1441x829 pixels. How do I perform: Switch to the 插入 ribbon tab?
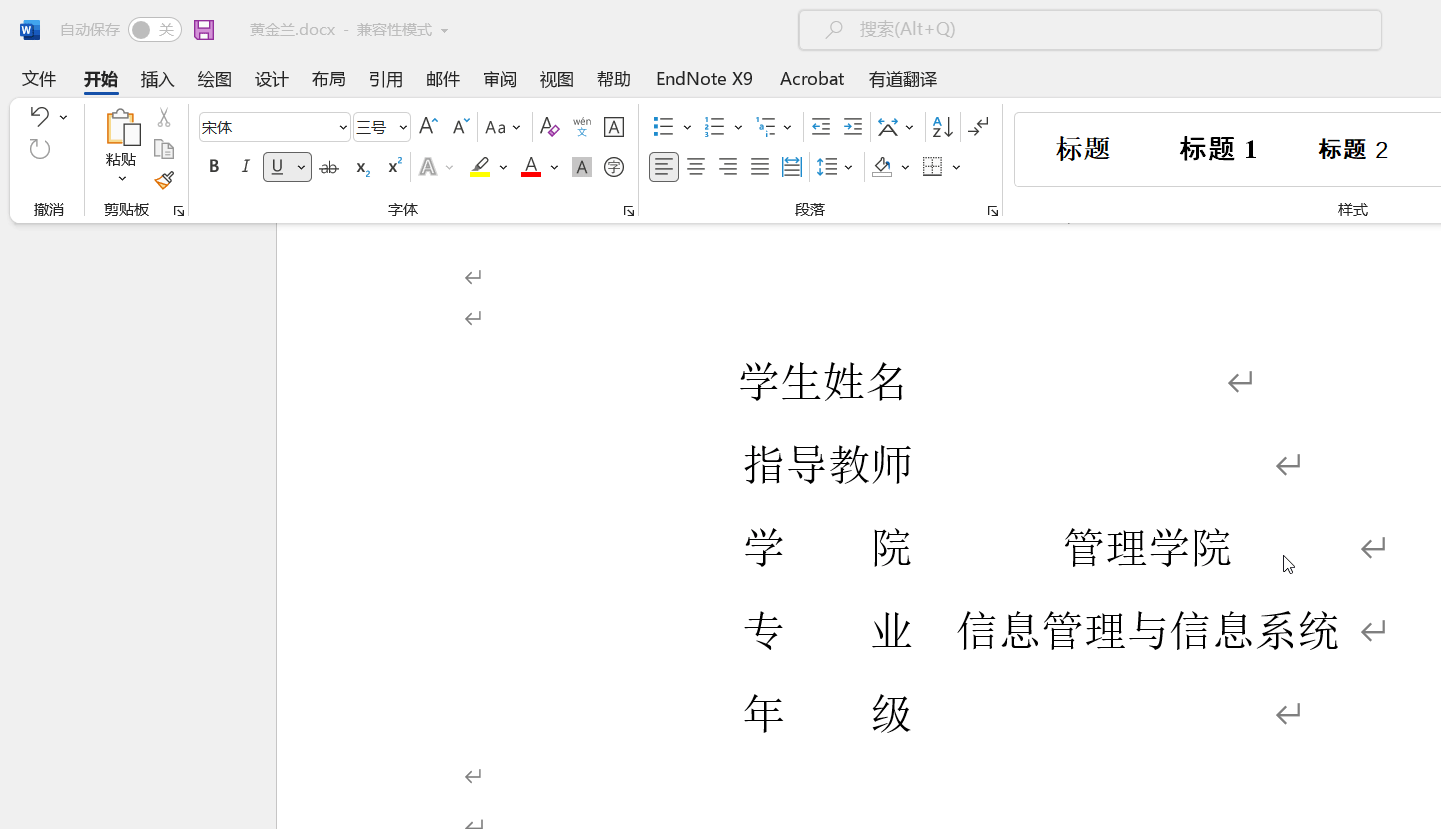pos(157,78)
